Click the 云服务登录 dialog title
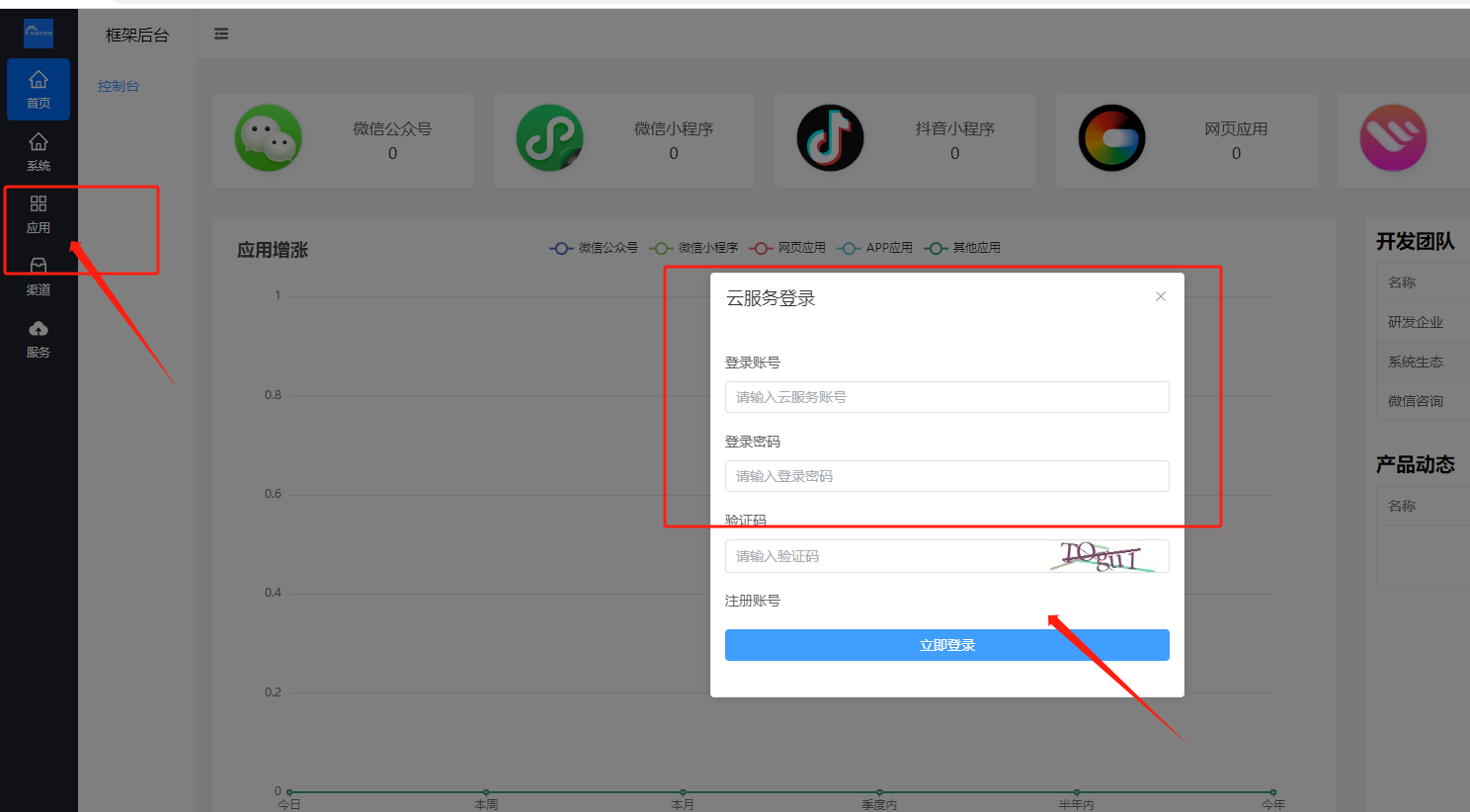The width and height of the screenshot is (1470, 812). click(x=772, y=298)
